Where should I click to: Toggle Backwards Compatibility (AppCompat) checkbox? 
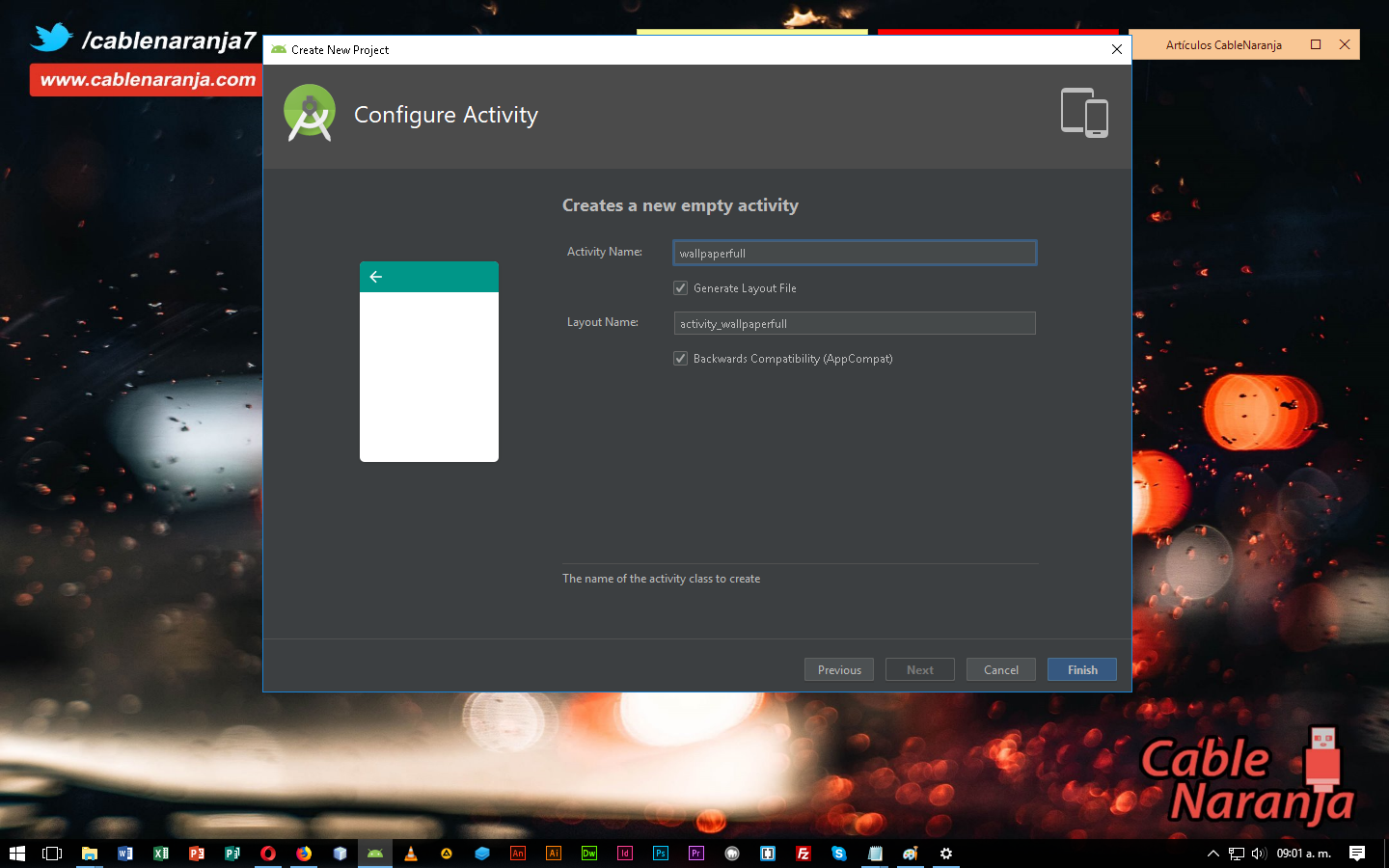pos(680,359)
